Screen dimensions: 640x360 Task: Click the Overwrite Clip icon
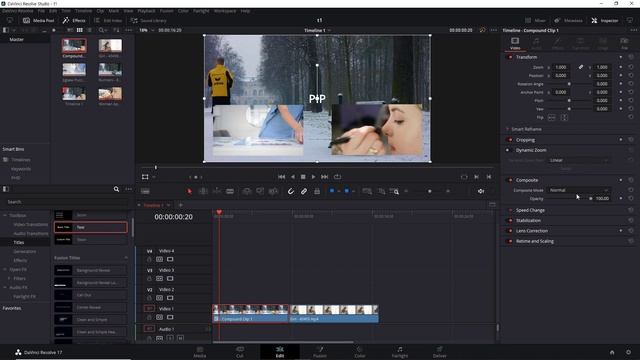point(260,191)
